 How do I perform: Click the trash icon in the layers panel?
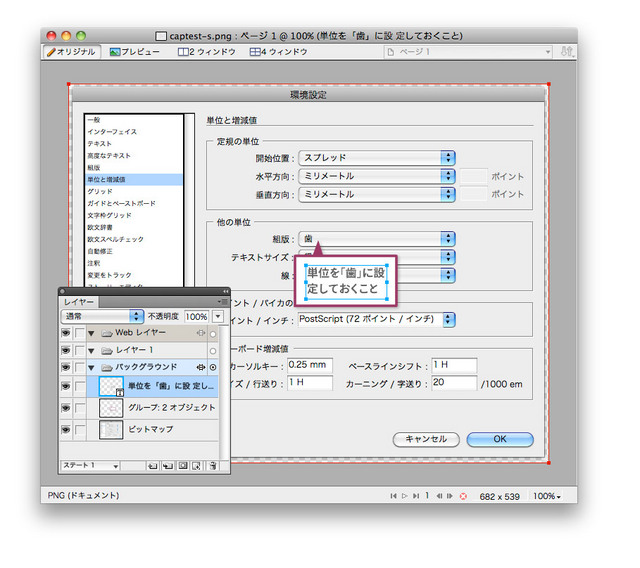pyautogui.click(x=213, y=466)
